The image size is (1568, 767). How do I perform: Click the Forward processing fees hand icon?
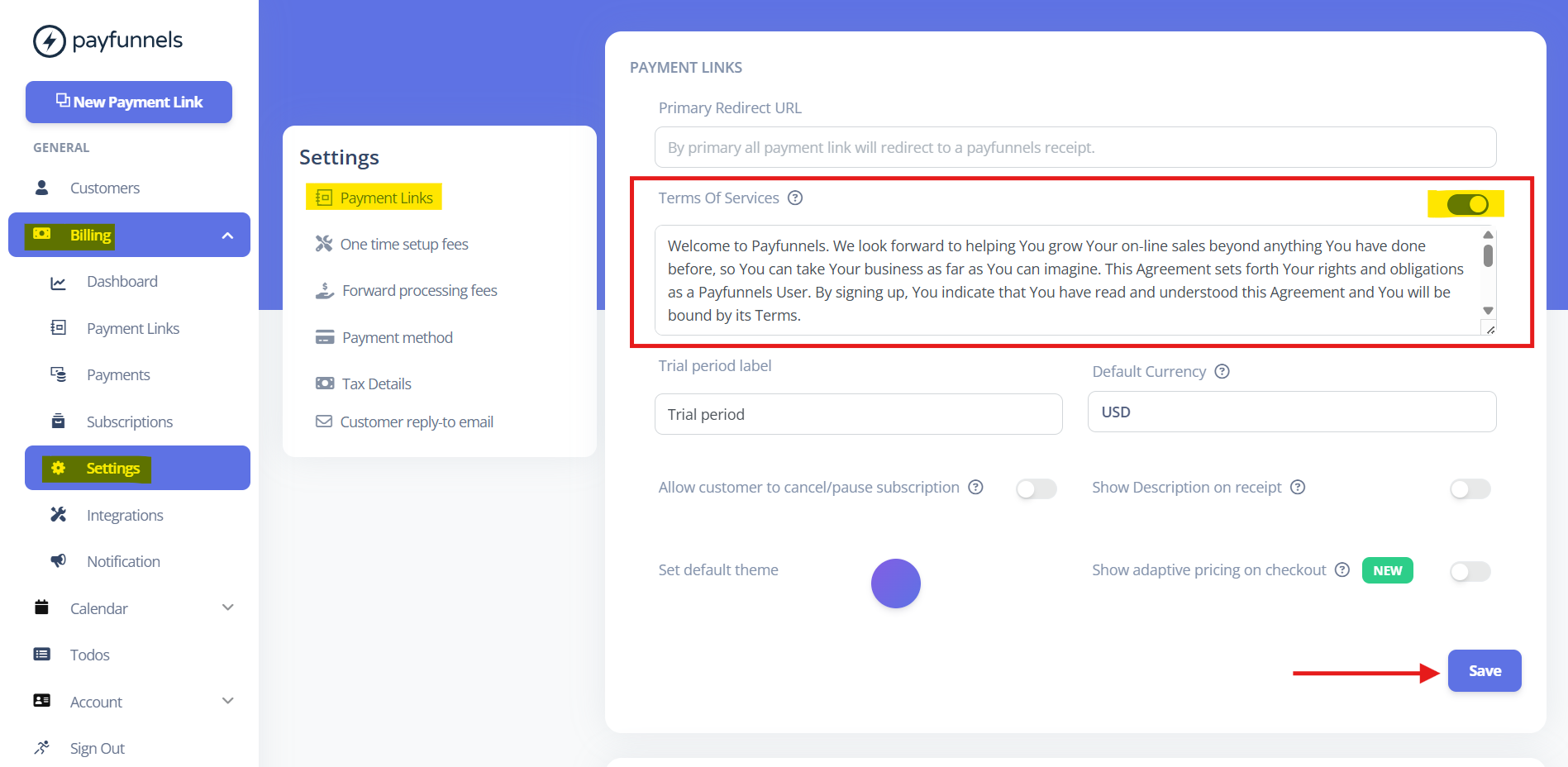click(325, 290)
